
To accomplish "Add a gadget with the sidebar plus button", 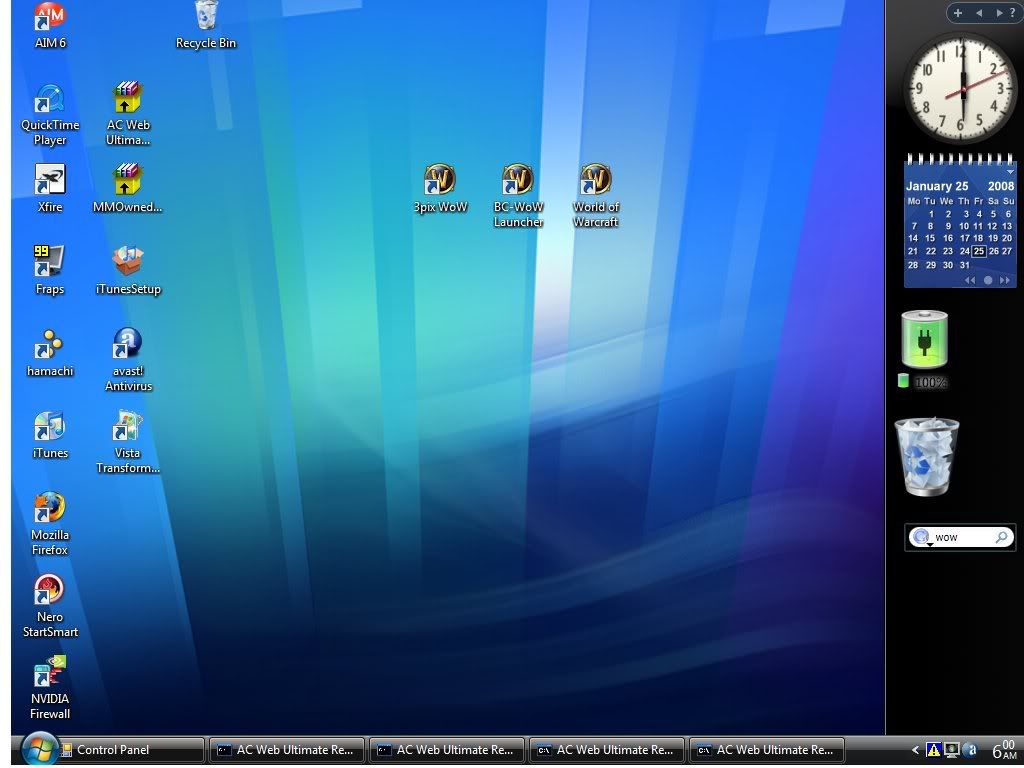I will point(957,13).
